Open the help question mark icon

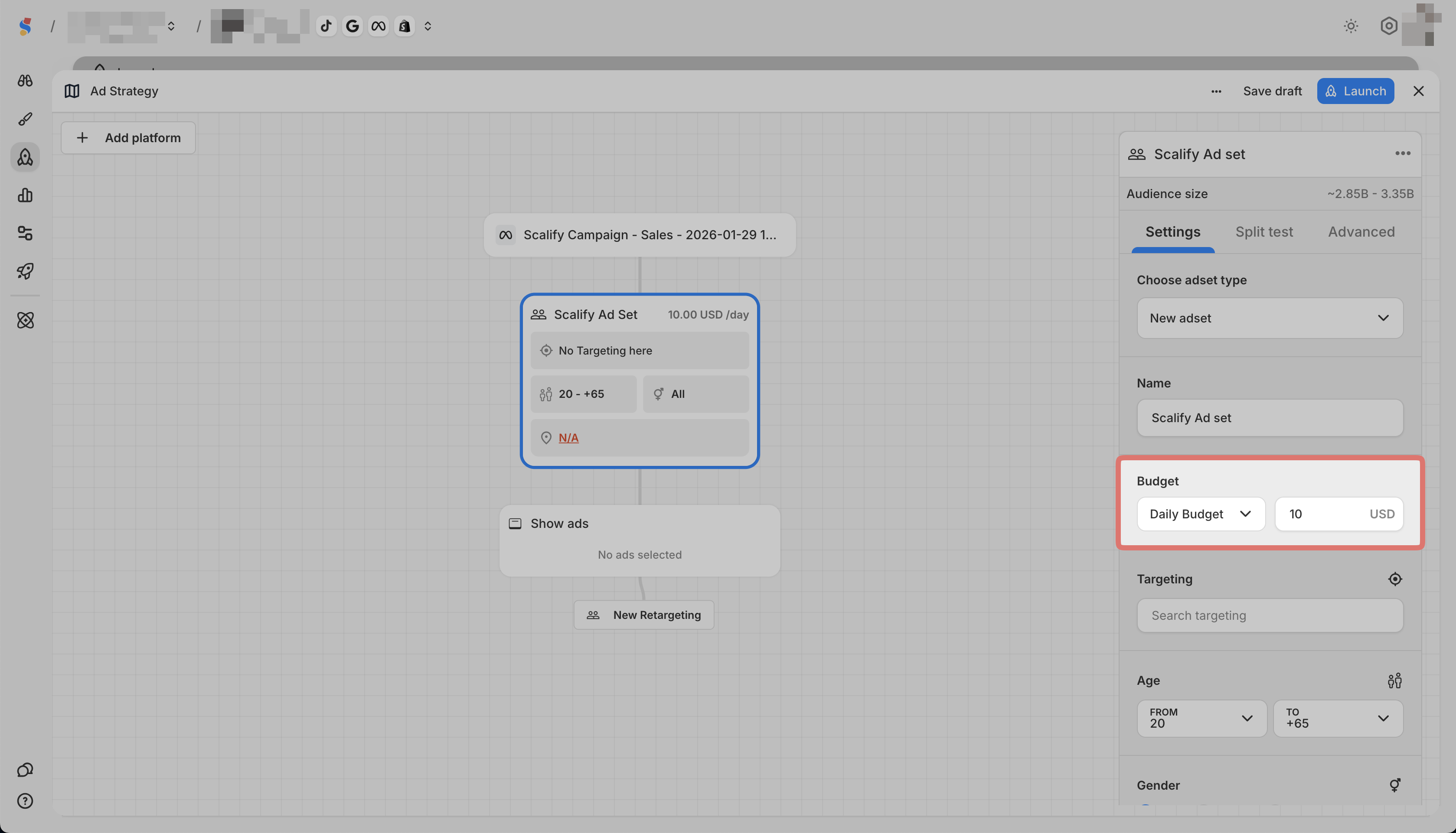(25, 801)
